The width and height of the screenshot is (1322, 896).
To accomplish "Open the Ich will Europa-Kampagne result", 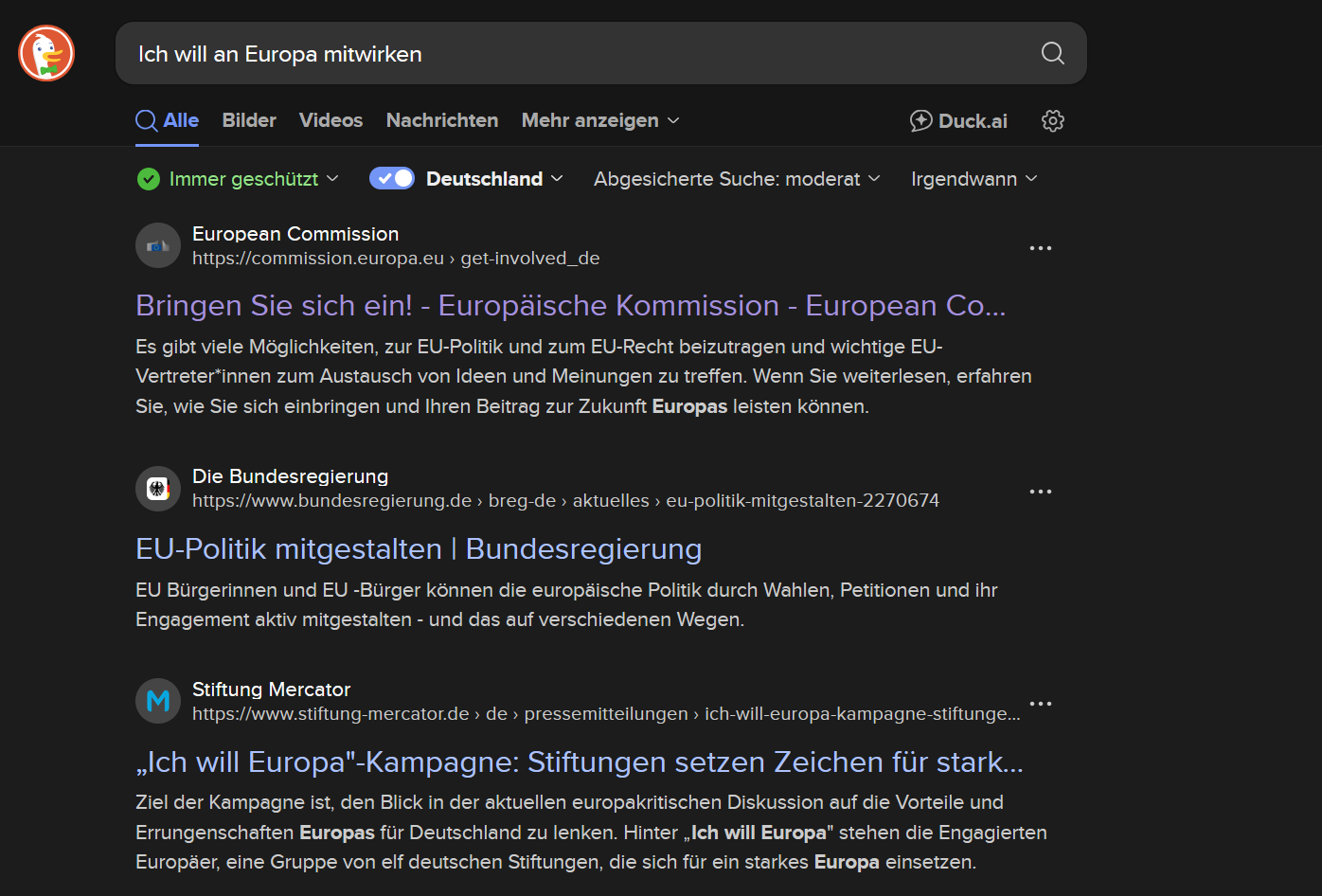I will click(x=580, y=762).
